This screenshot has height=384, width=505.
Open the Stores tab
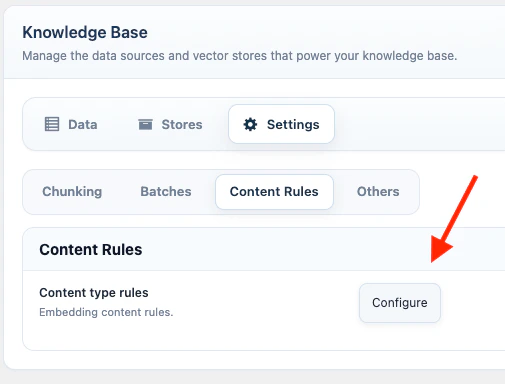click(170, 124)
